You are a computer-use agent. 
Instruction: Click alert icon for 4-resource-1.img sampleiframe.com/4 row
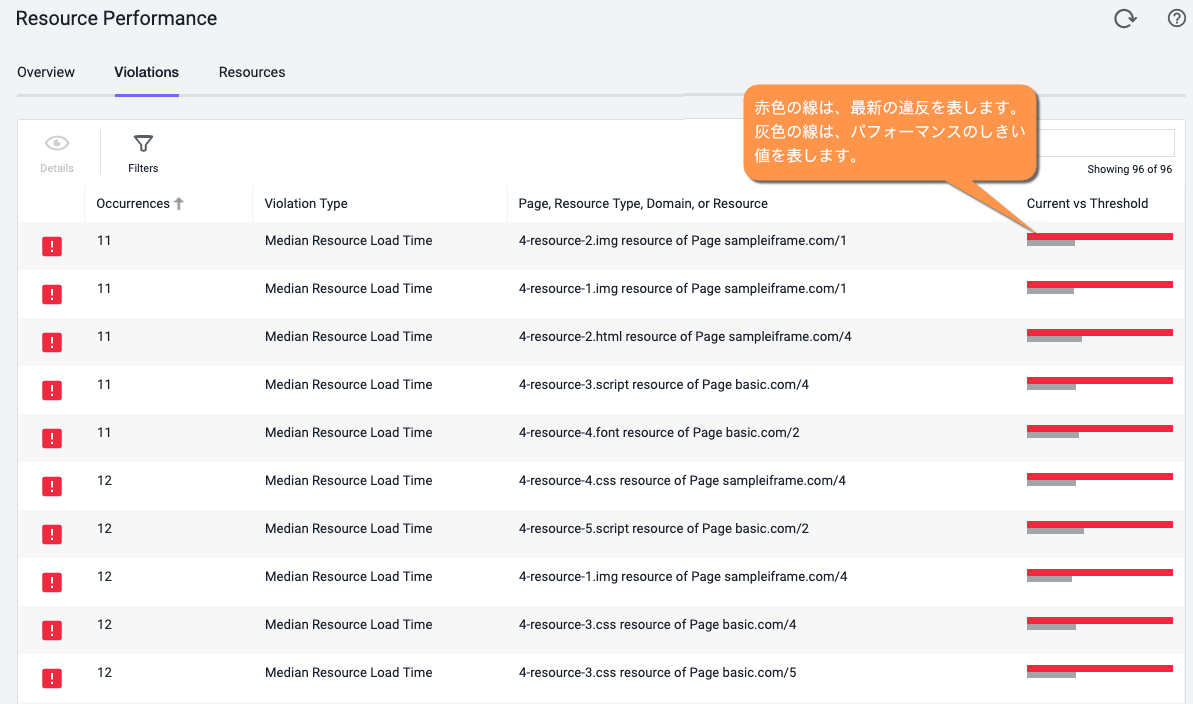click(52, 581)
